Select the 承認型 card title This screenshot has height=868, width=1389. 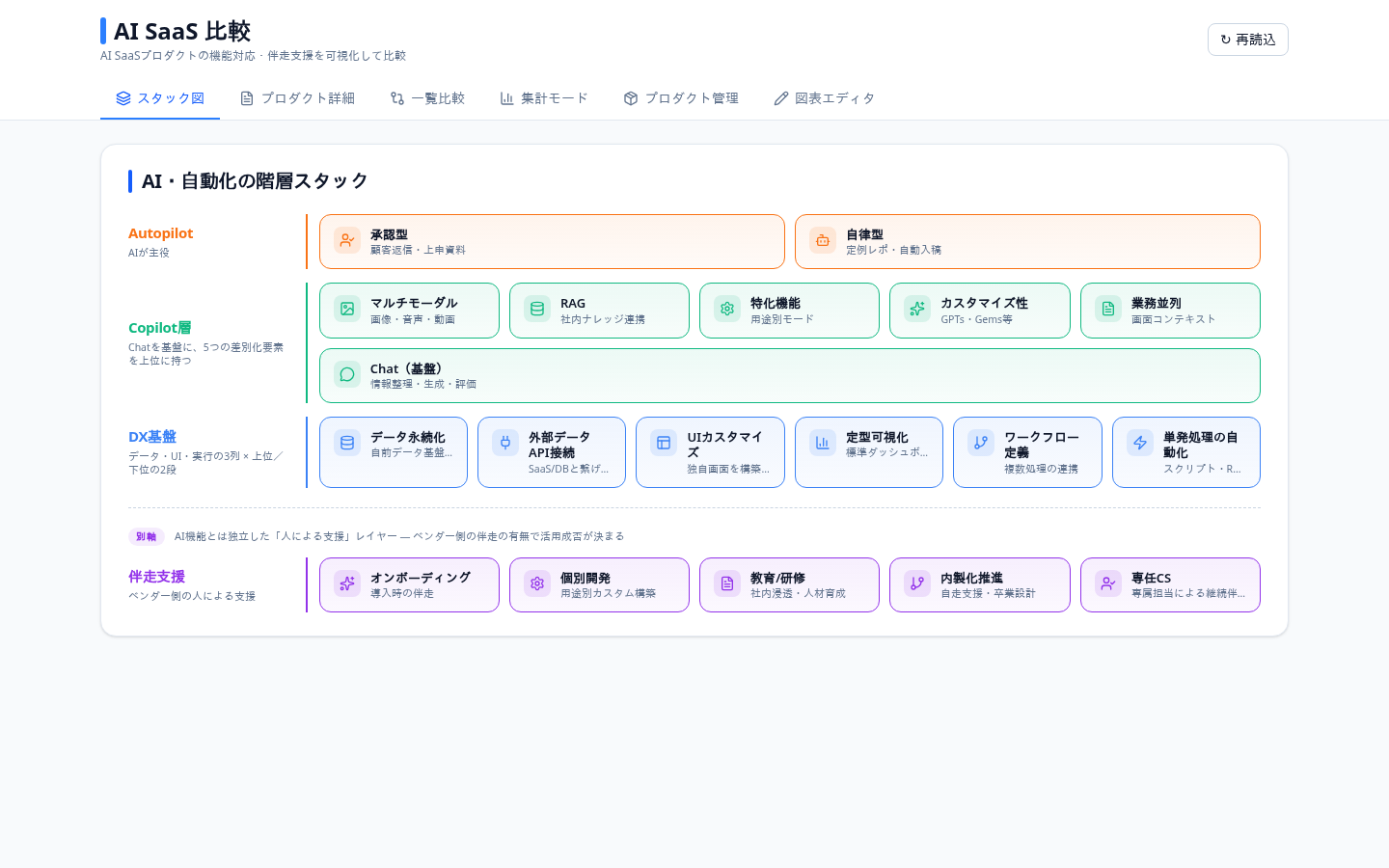coord(389,234)
